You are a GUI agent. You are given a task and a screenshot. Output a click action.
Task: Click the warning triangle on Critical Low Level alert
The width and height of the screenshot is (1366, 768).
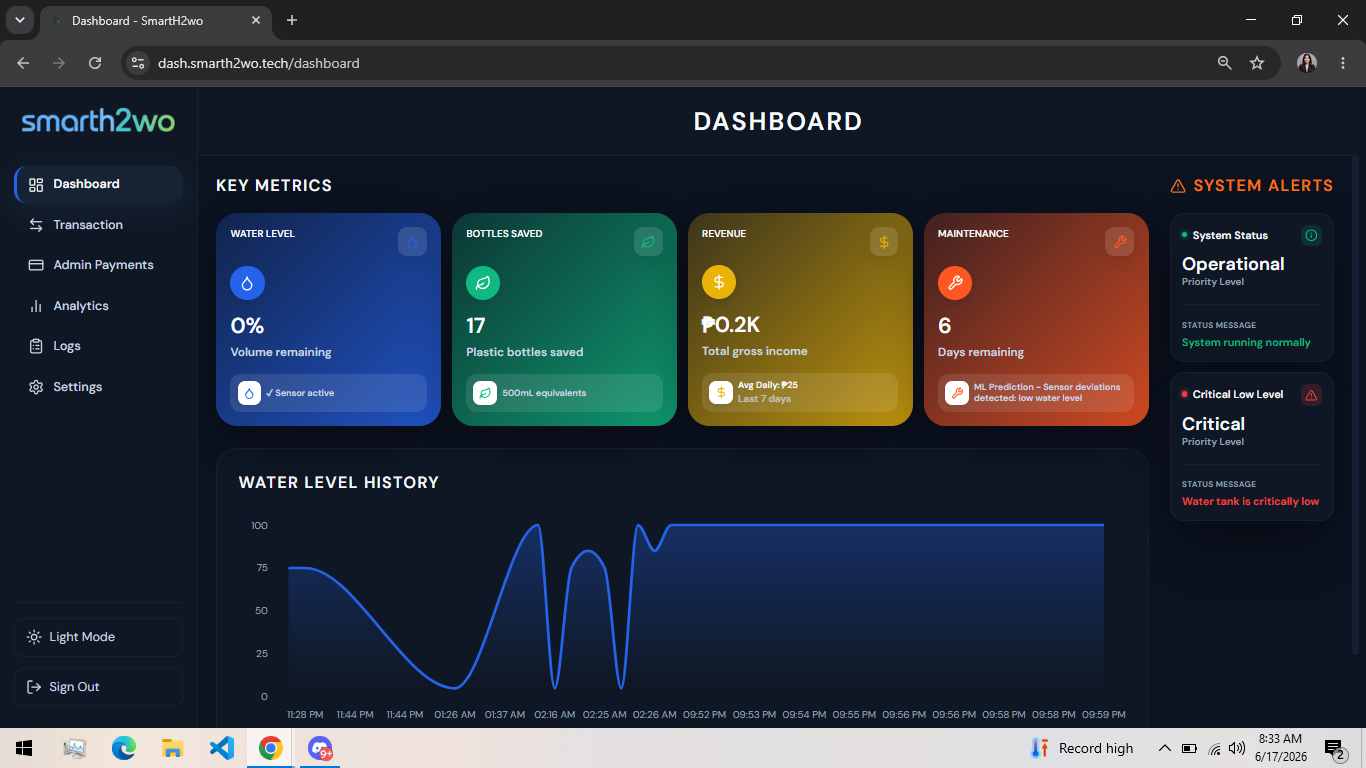(x=1312, y=395)
